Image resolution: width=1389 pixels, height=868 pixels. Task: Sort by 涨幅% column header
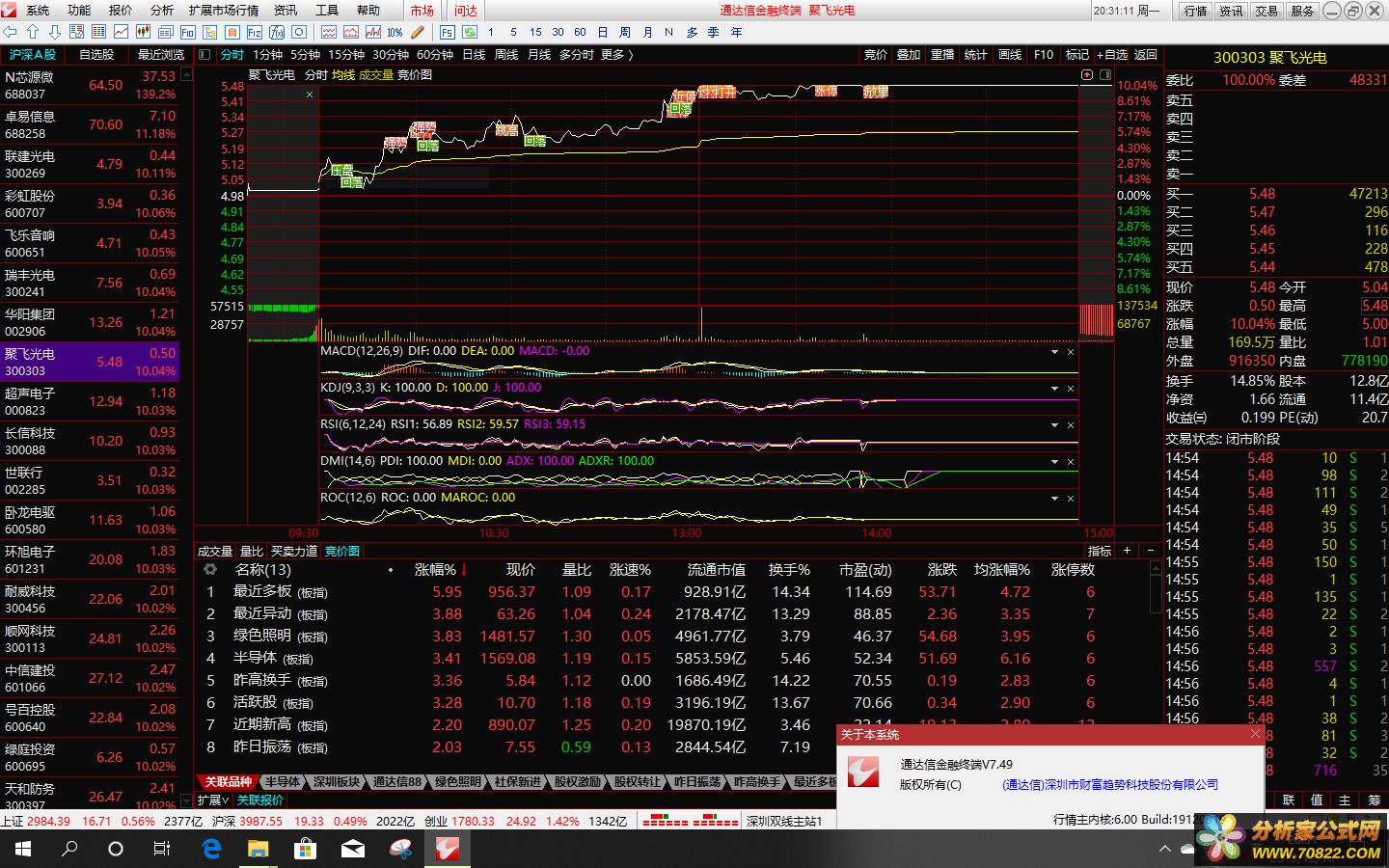(x=440, y=570)
